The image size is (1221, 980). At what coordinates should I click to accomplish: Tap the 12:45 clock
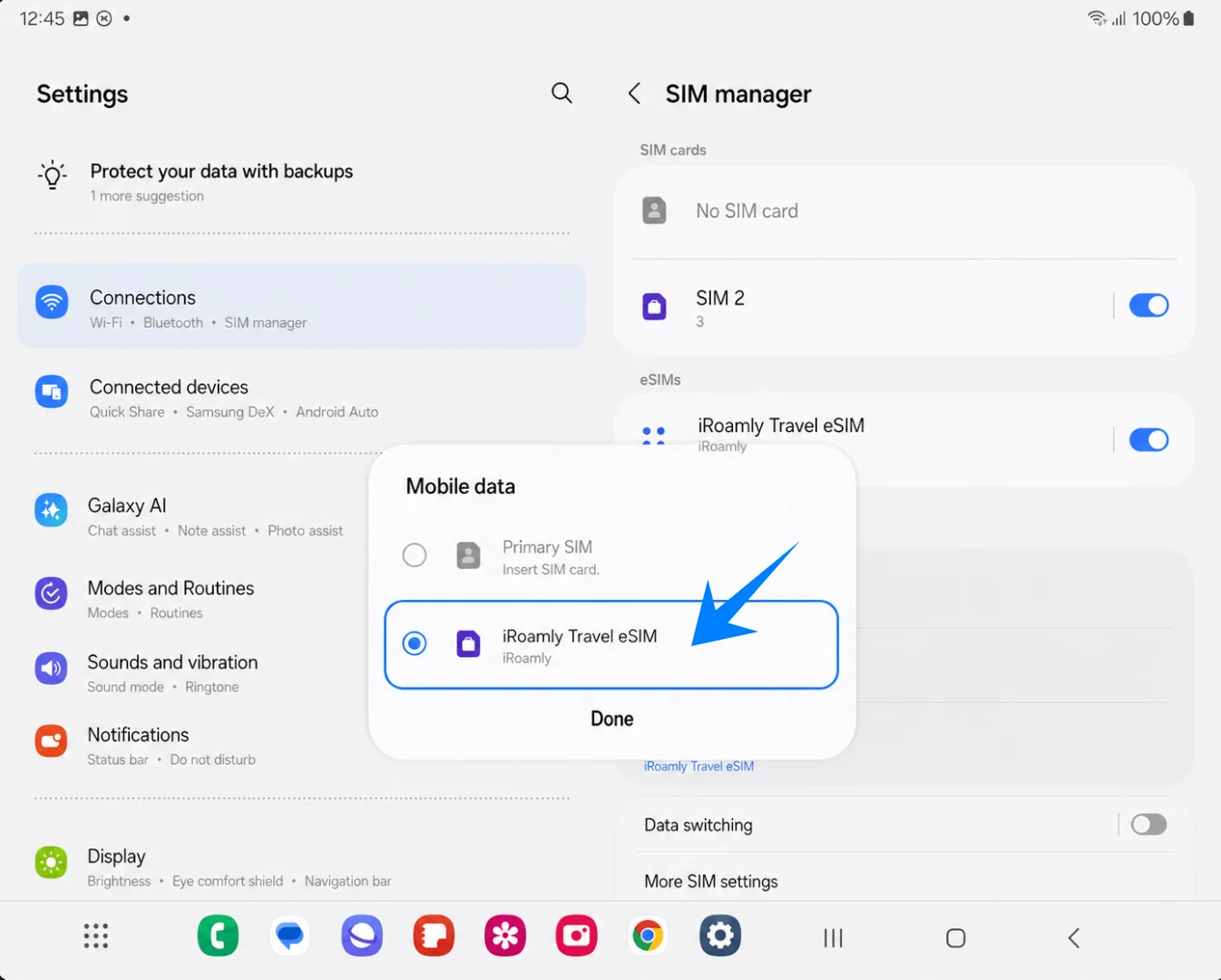click(42, 18)
